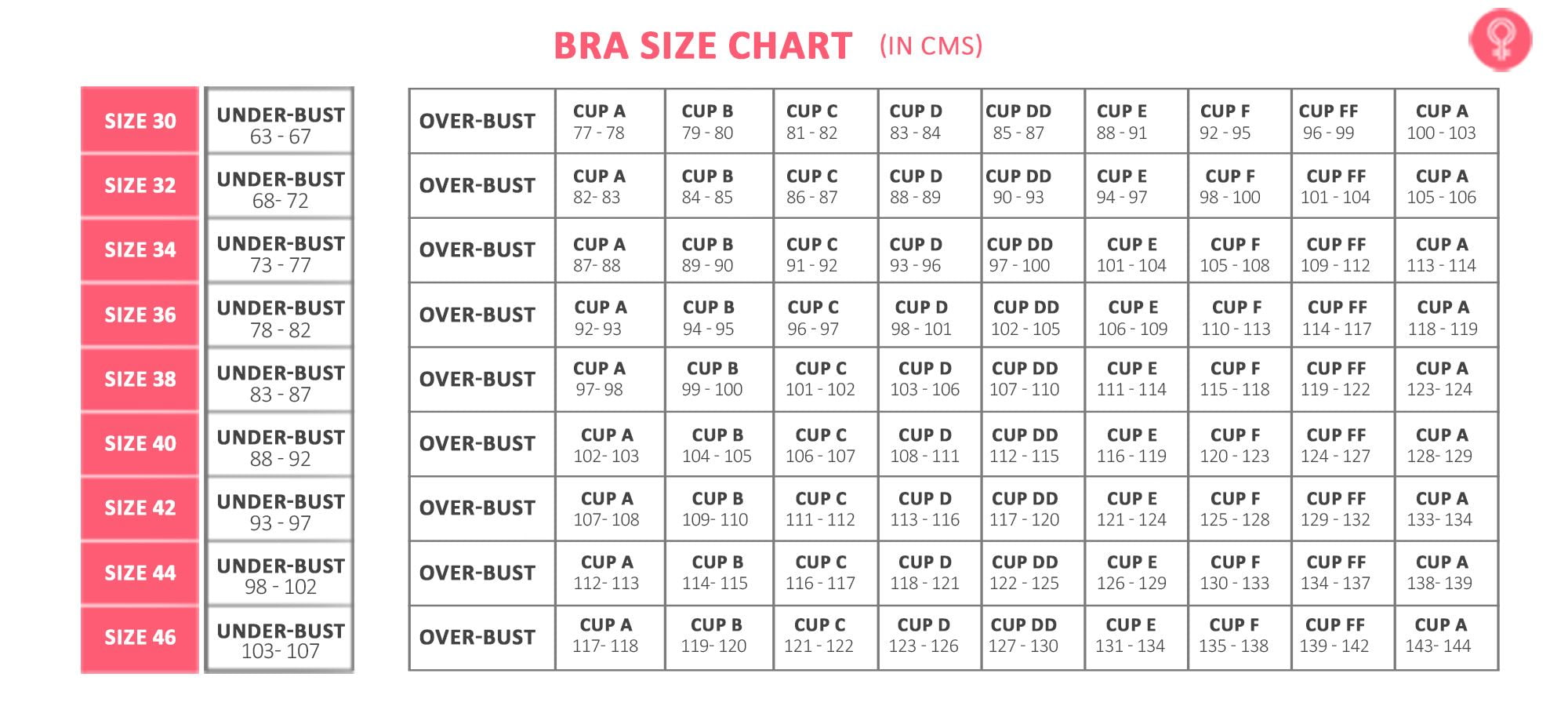1568x706 pixels.
Task: Select the SIZE 36 pink label
Action: [140, 315]
